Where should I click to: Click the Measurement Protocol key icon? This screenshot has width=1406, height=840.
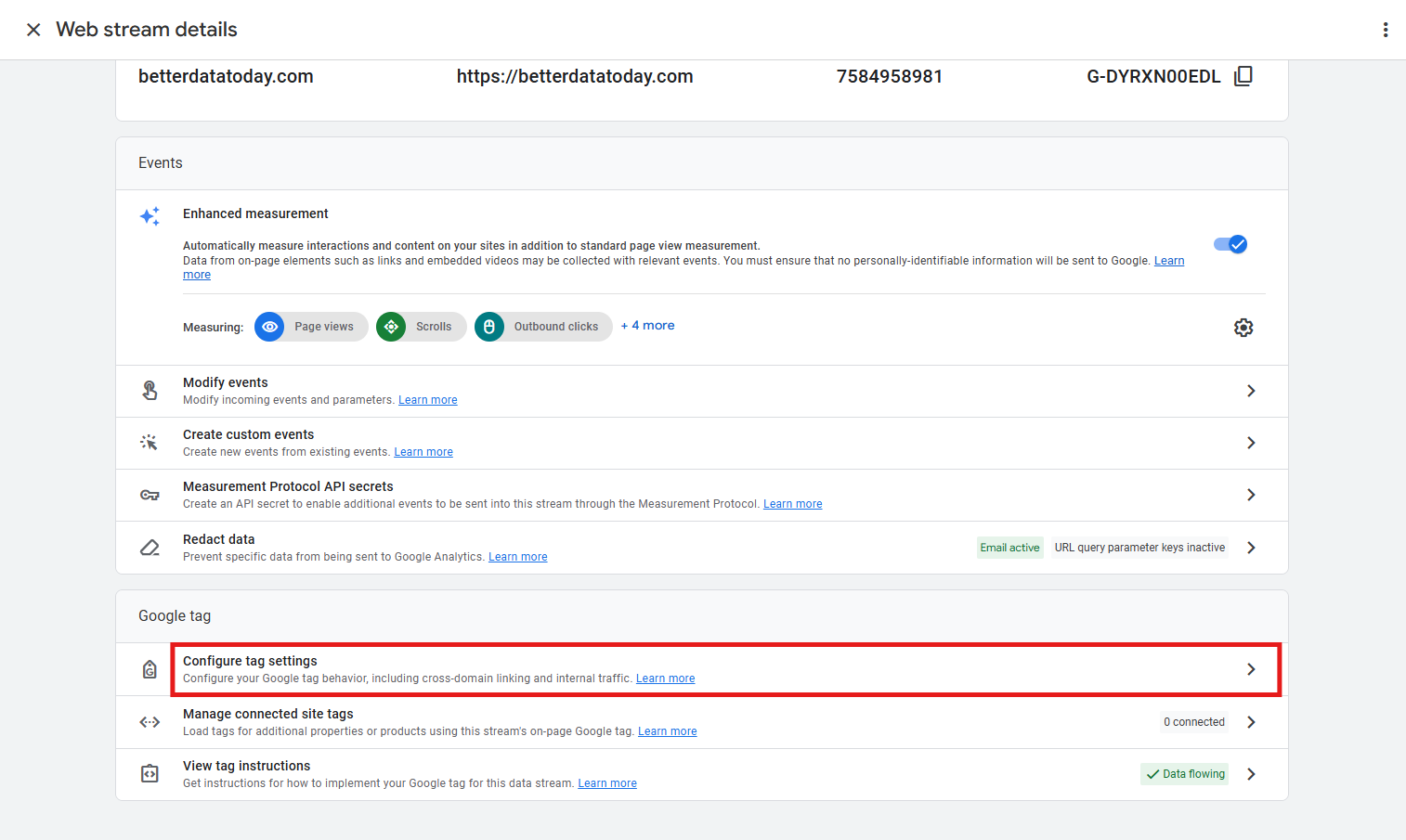pos(150,495)
